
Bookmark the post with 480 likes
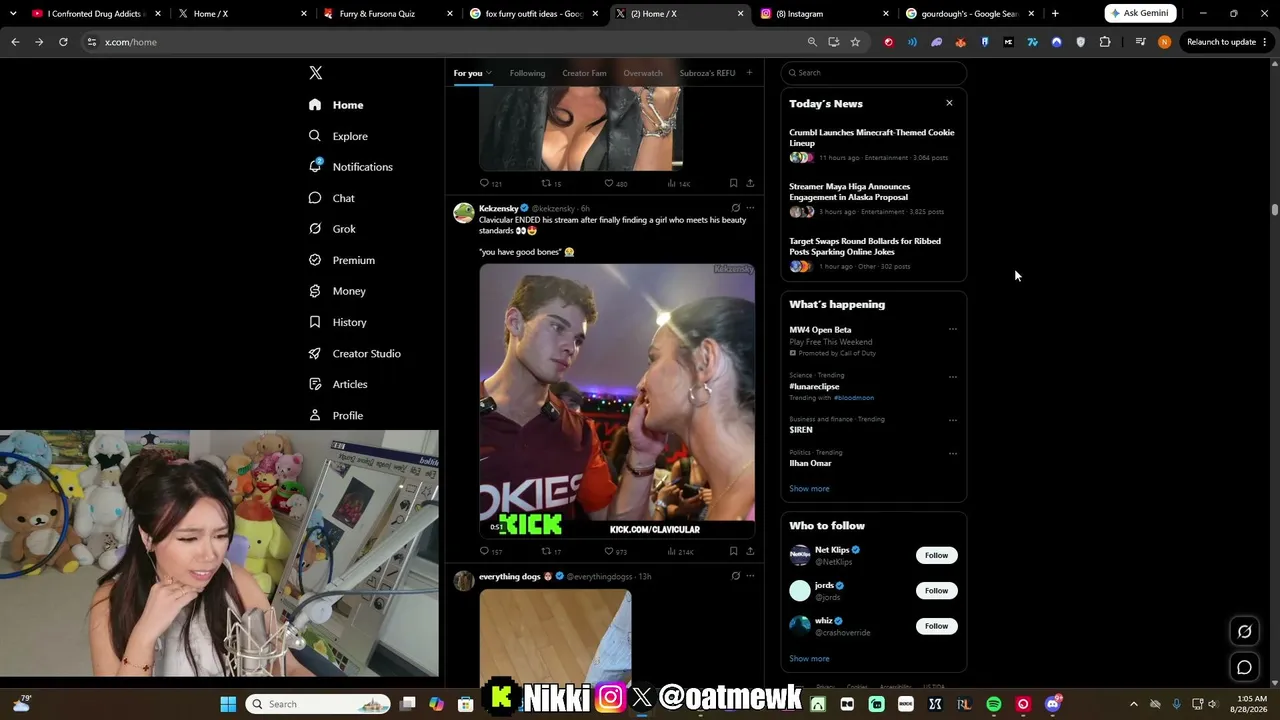pyautogui.click(x=733, y=183)
